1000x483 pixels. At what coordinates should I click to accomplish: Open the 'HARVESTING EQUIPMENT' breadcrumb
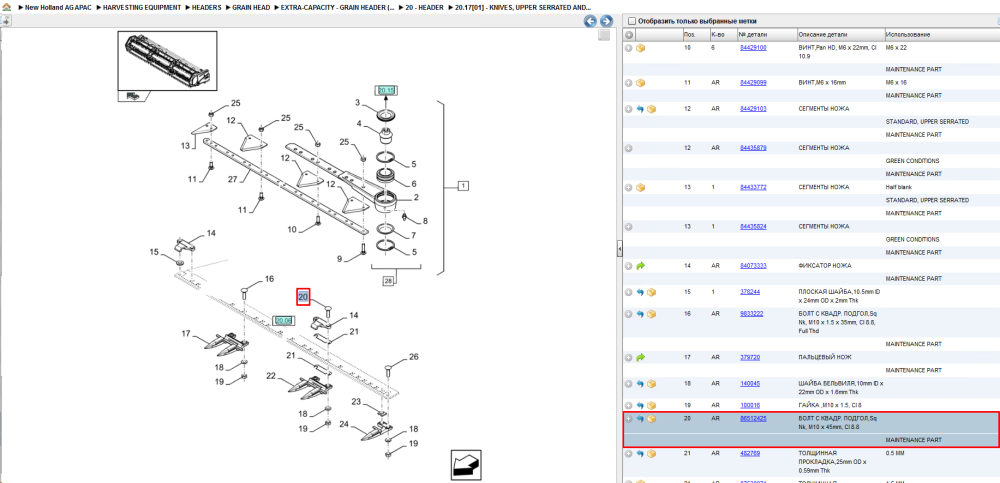coord(142,7)
